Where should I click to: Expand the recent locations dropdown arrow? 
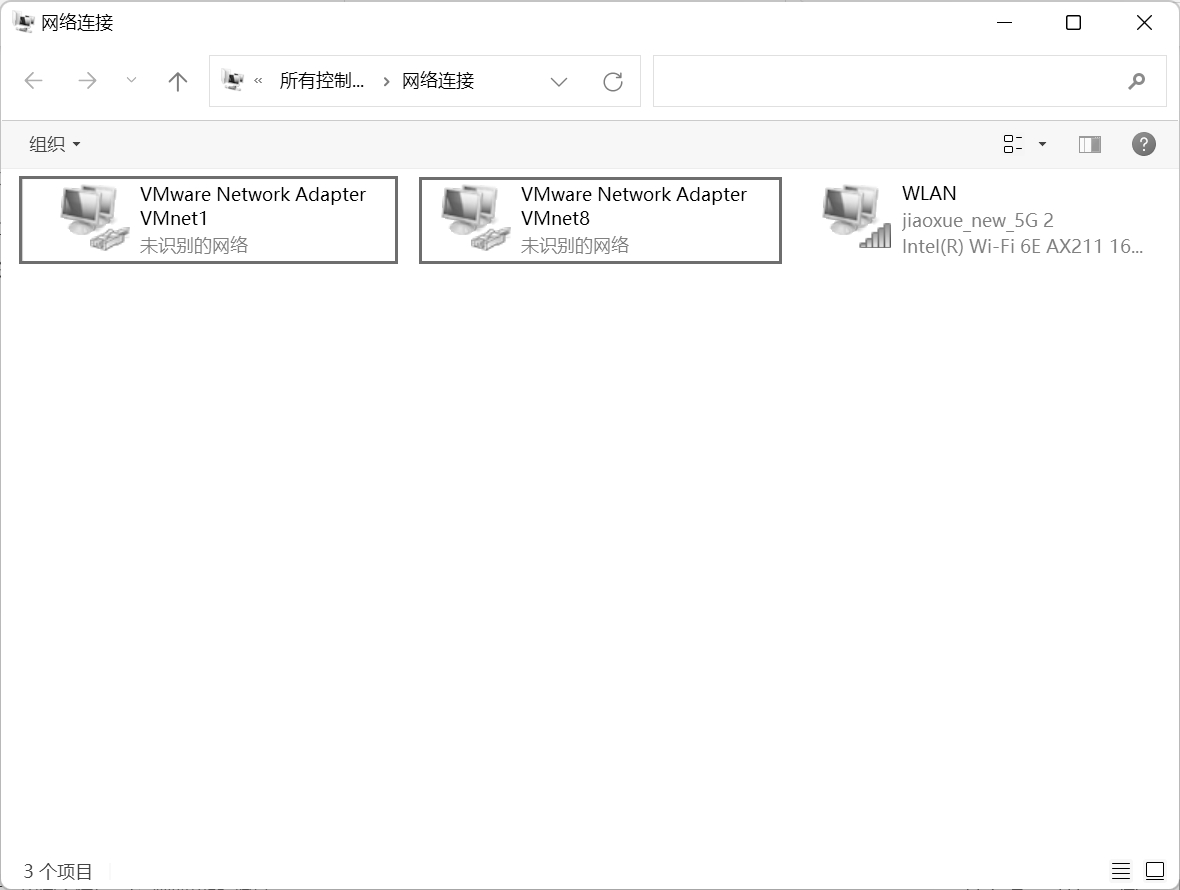click(x=131, y=81)
